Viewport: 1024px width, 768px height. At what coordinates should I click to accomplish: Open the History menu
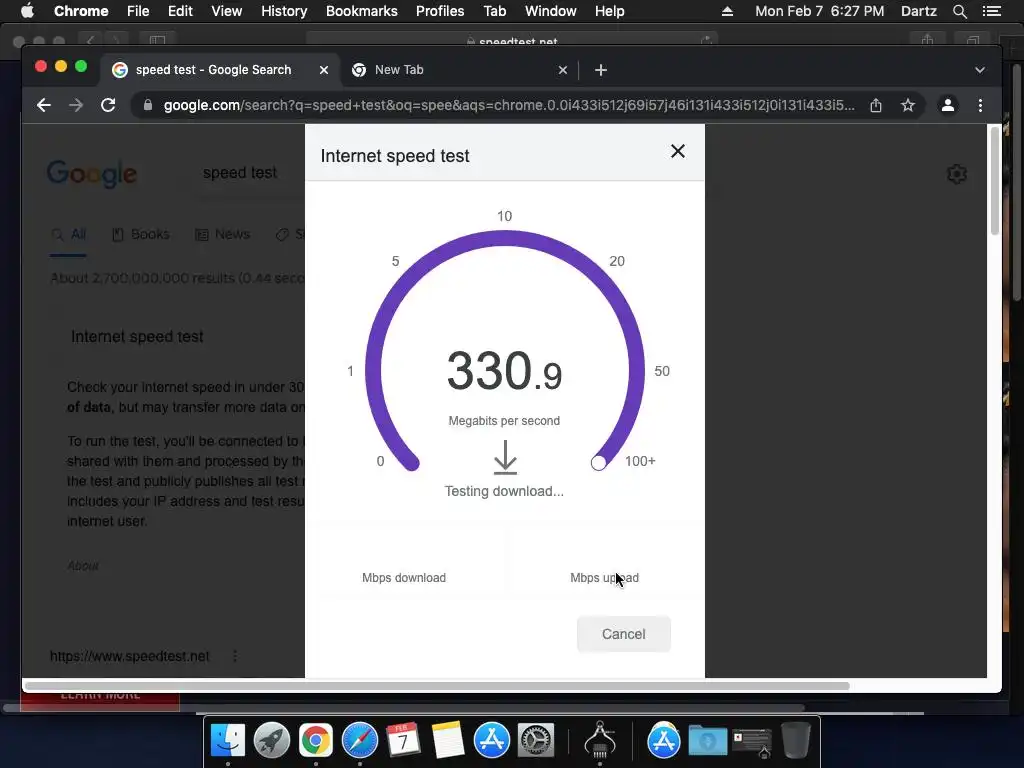(x=284, y=11)
